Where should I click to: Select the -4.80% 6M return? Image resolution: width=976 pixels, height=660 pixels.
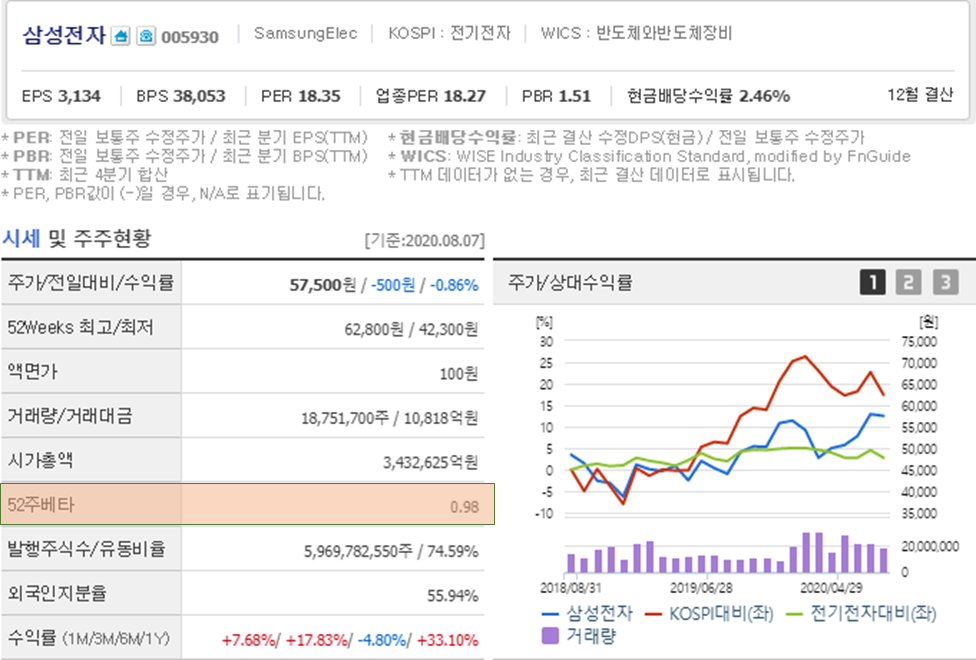[x=382, y=640]
